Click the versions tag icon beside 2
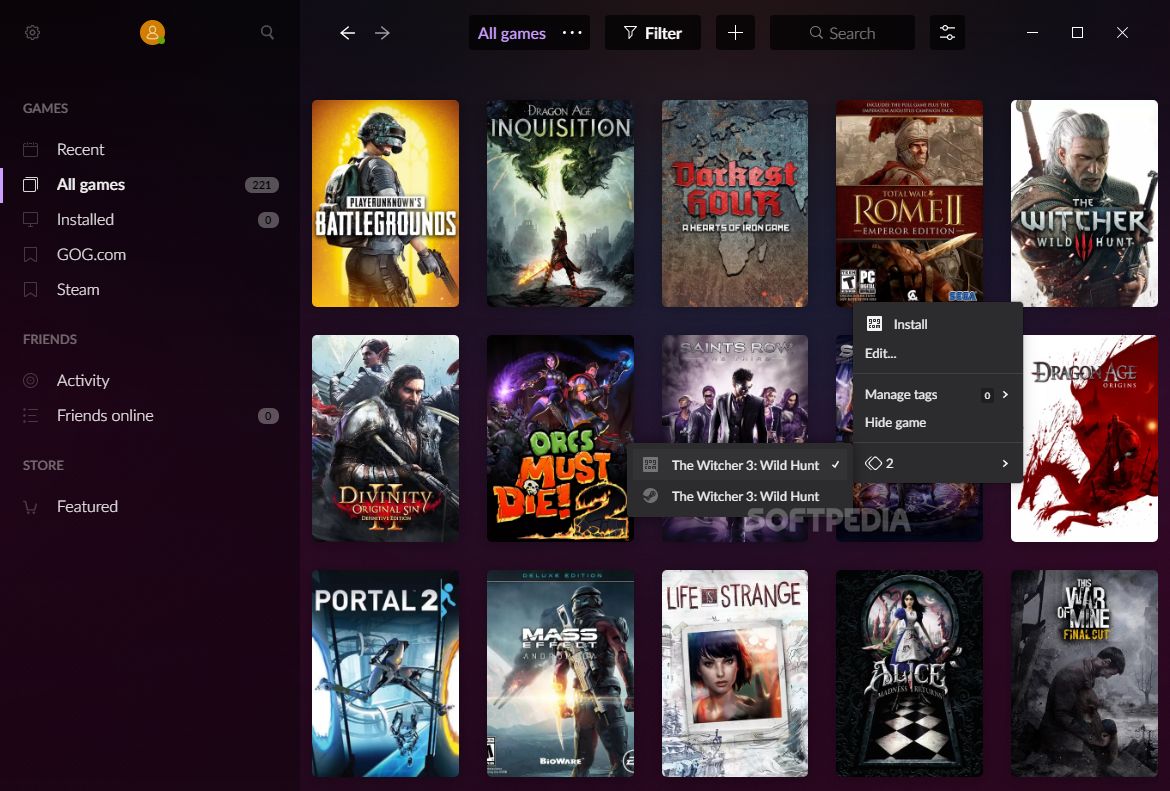 point(873,463)
